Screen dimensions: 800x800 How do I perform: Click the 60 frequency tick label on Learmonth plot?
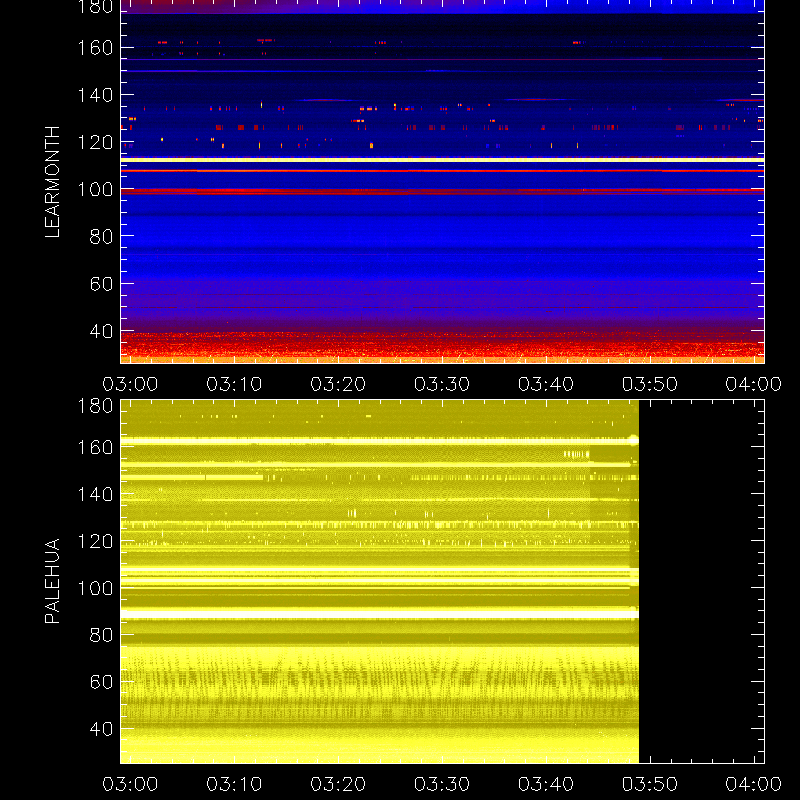point(101,284)
